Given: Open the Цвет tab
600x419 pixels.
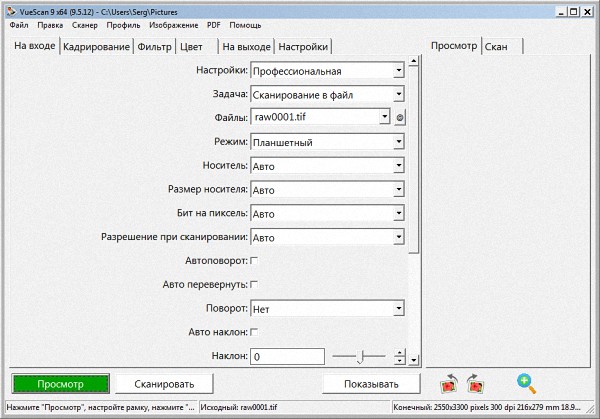Looking at the screenshot, I should (x=192, y=47).
